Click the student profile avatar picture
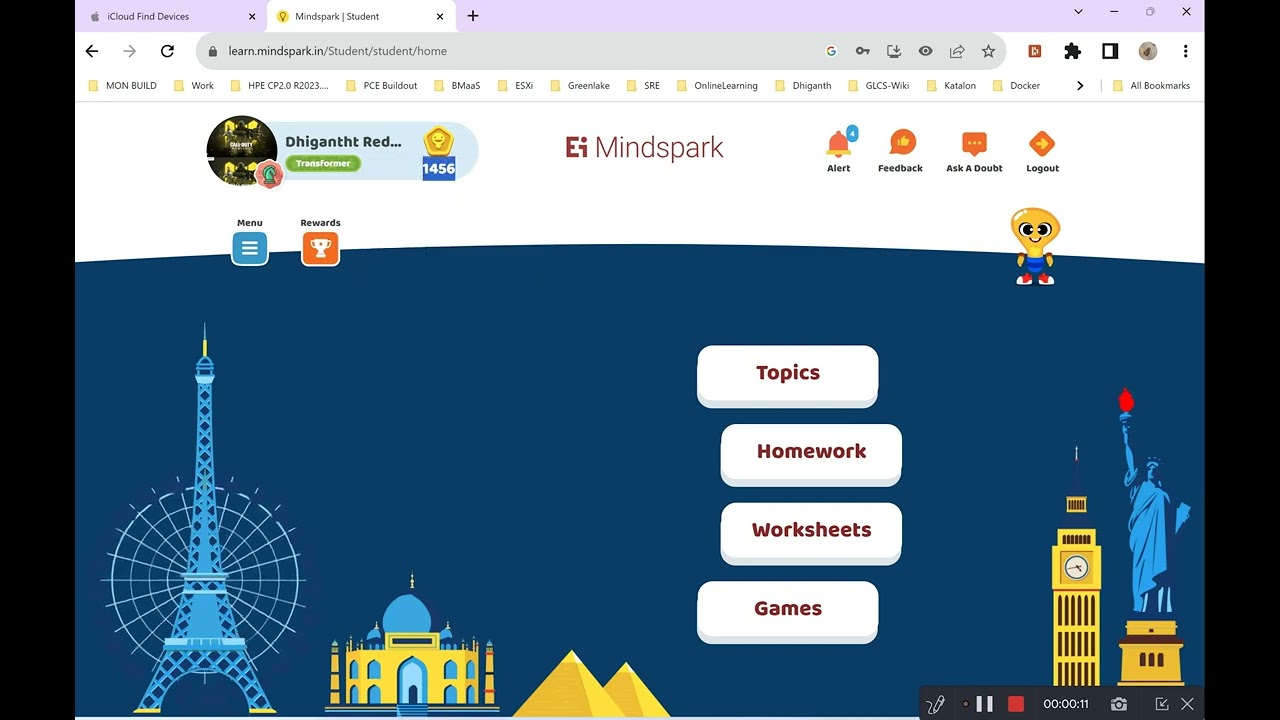1280x720 pixels. (242, 151)
